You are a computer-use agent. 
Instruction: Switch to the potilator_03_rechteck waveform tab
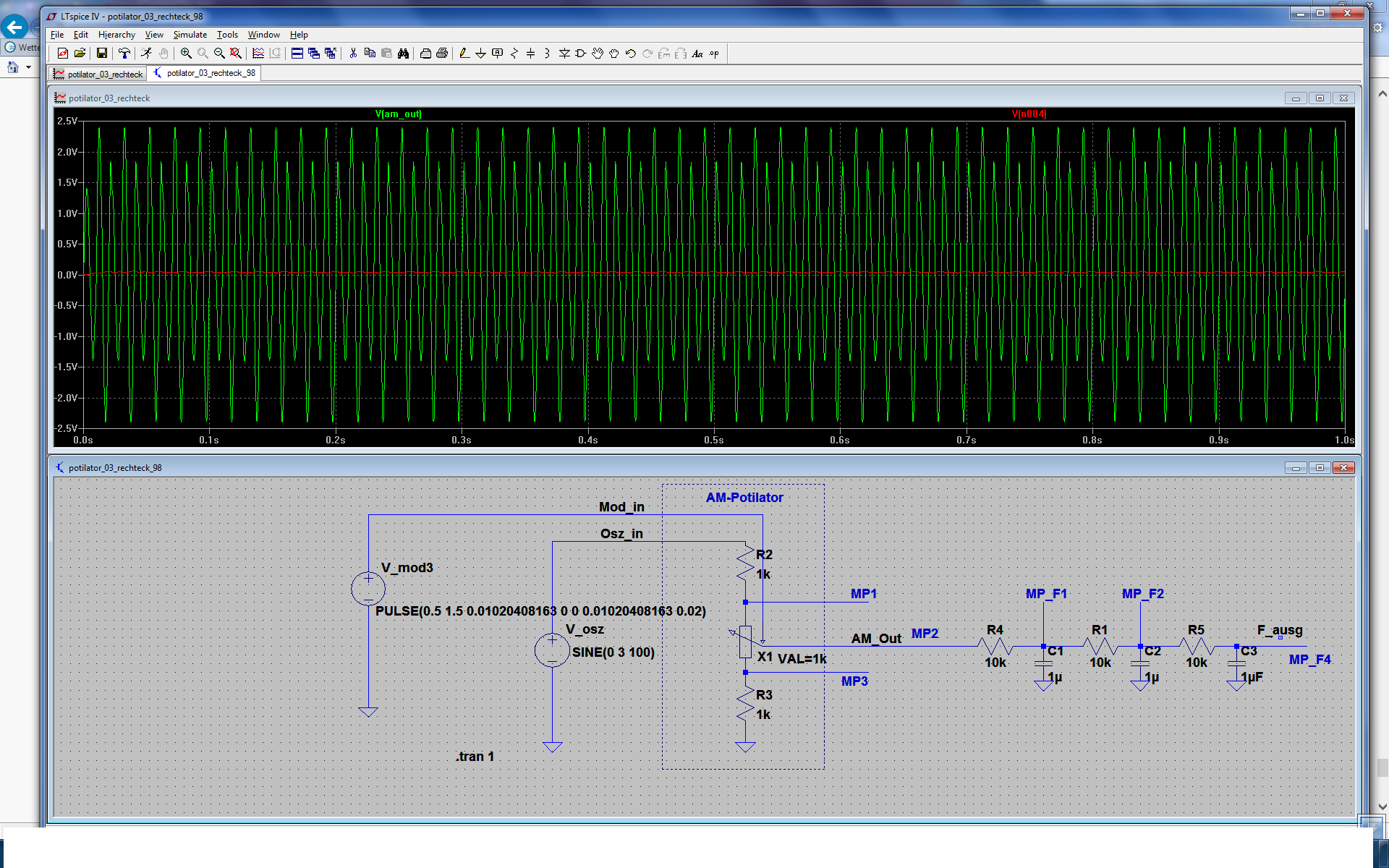pos(98,74)
